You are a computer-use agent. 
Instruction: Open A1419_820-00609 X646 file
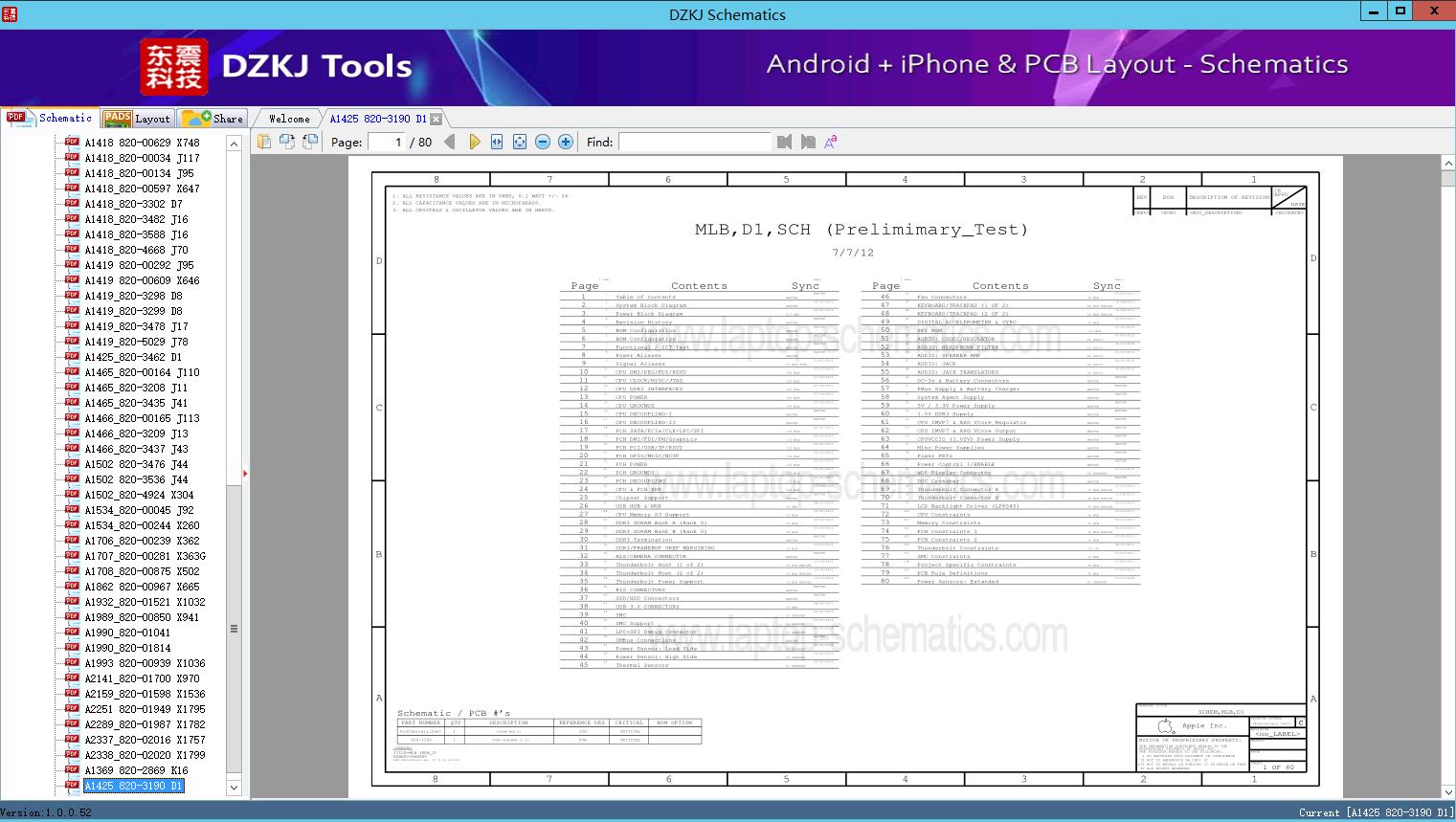(x=142, y=280)
